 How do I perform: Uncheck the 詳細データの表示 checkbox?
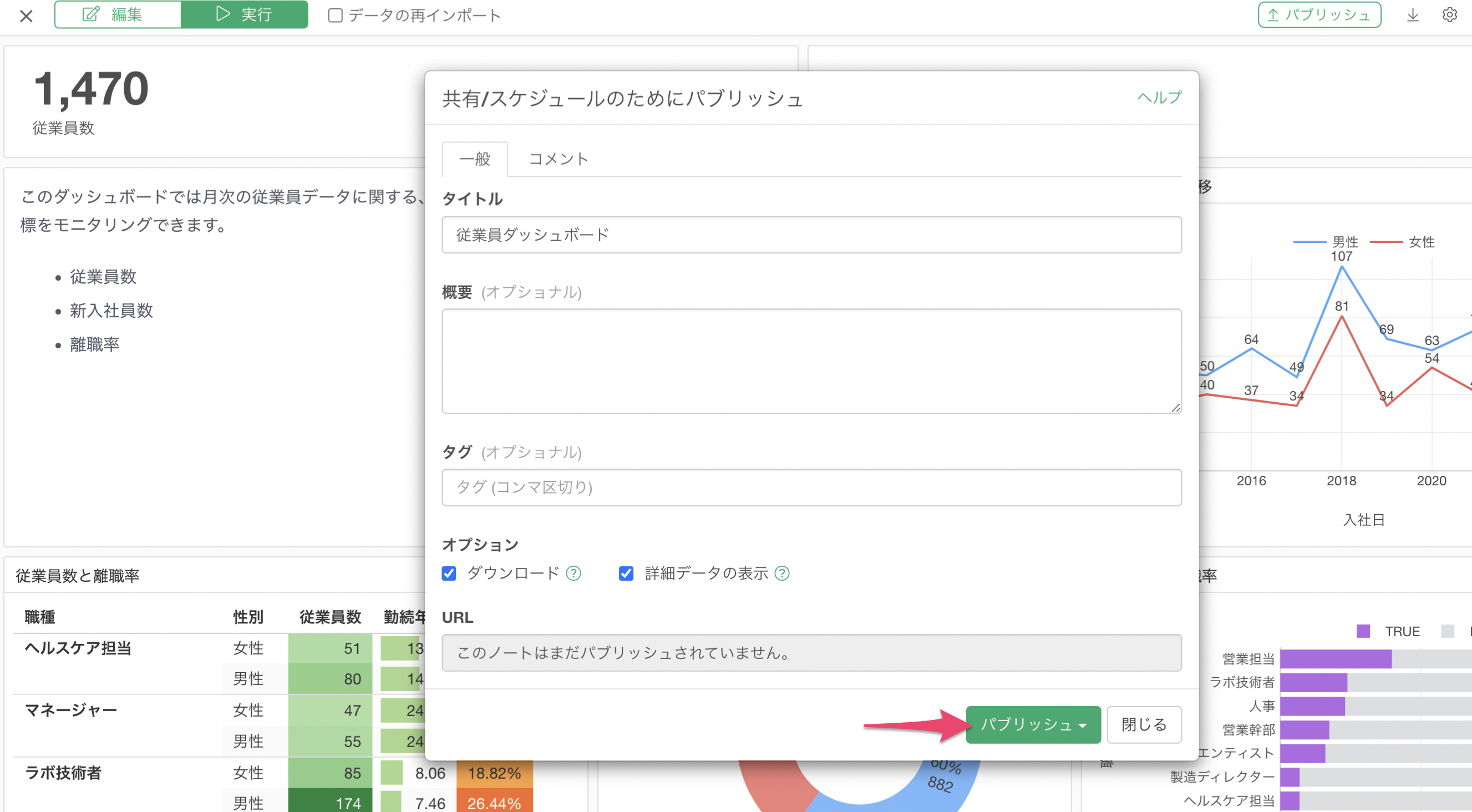(626, 573)
